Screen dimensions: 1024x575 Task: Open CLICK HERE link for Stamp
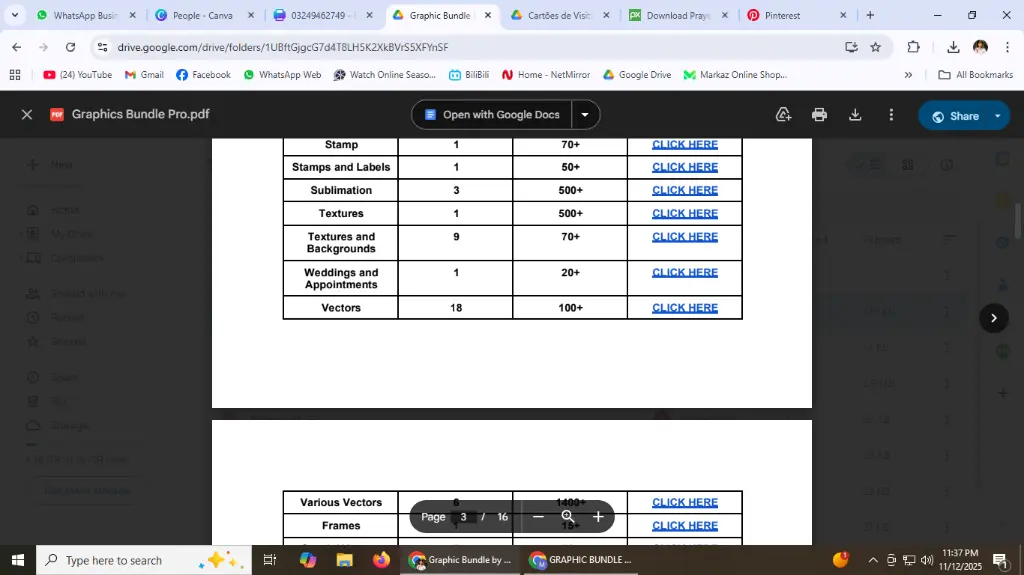click(x=684, y=144)
